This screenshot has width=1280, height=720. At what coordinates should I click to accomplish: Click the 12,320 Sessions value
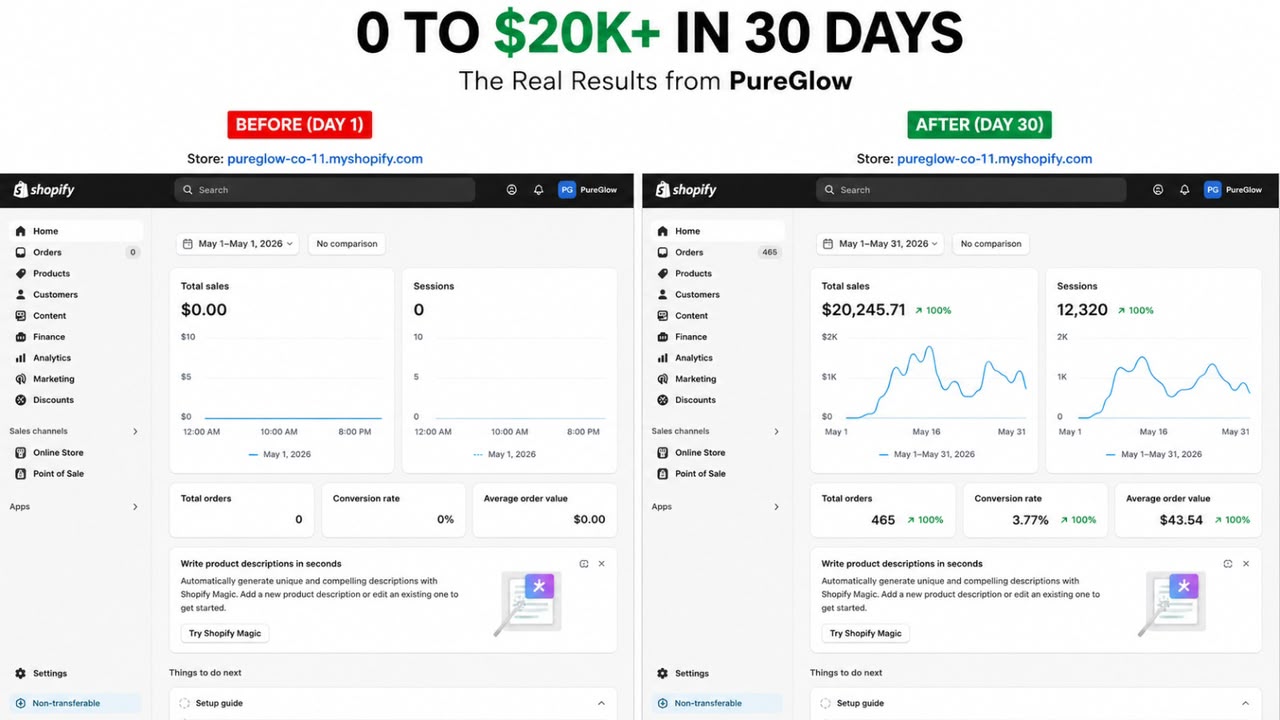pyautogui.click(x=1082, y=310)
